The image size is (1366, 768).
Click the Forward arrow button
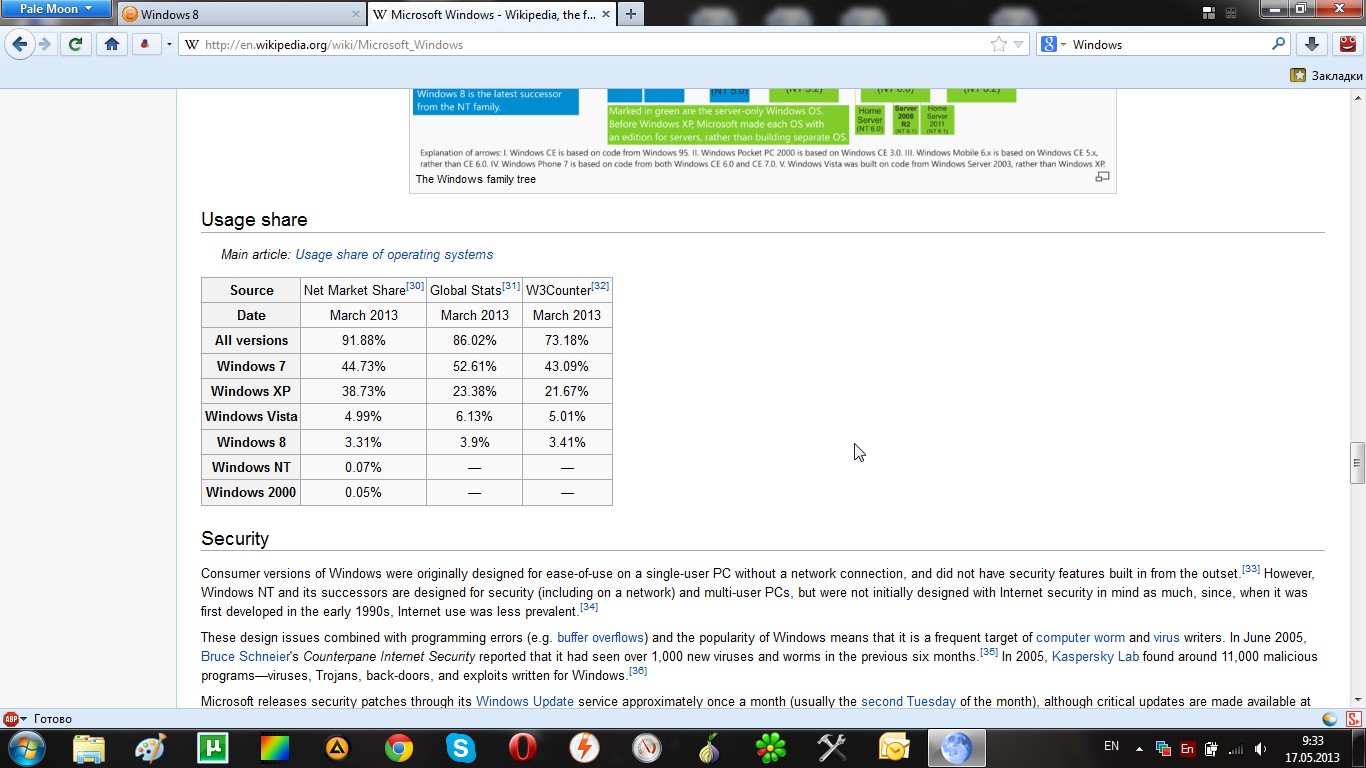click(44, 44)
